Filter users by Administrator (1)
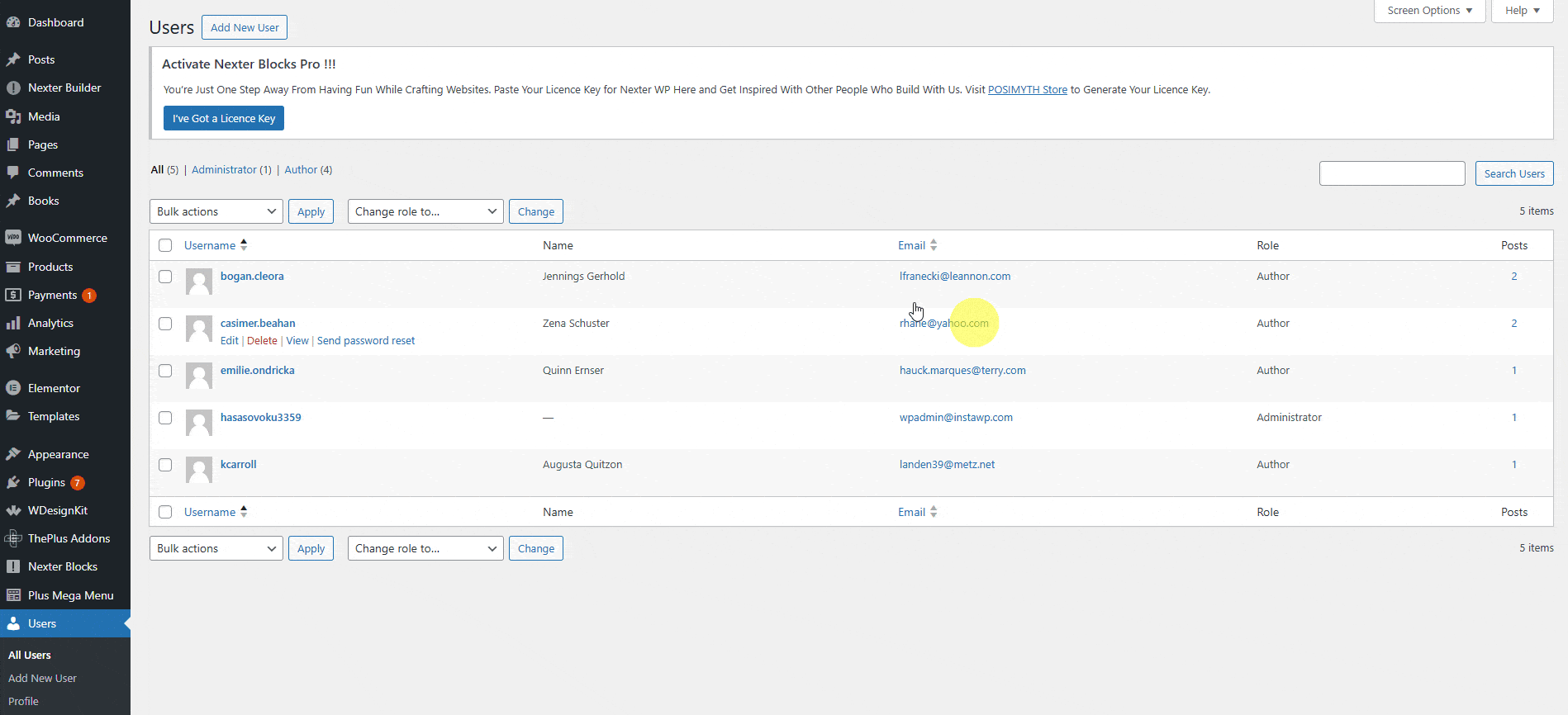The width and height of the screenshot is (1568, 715). coord(231,170)
